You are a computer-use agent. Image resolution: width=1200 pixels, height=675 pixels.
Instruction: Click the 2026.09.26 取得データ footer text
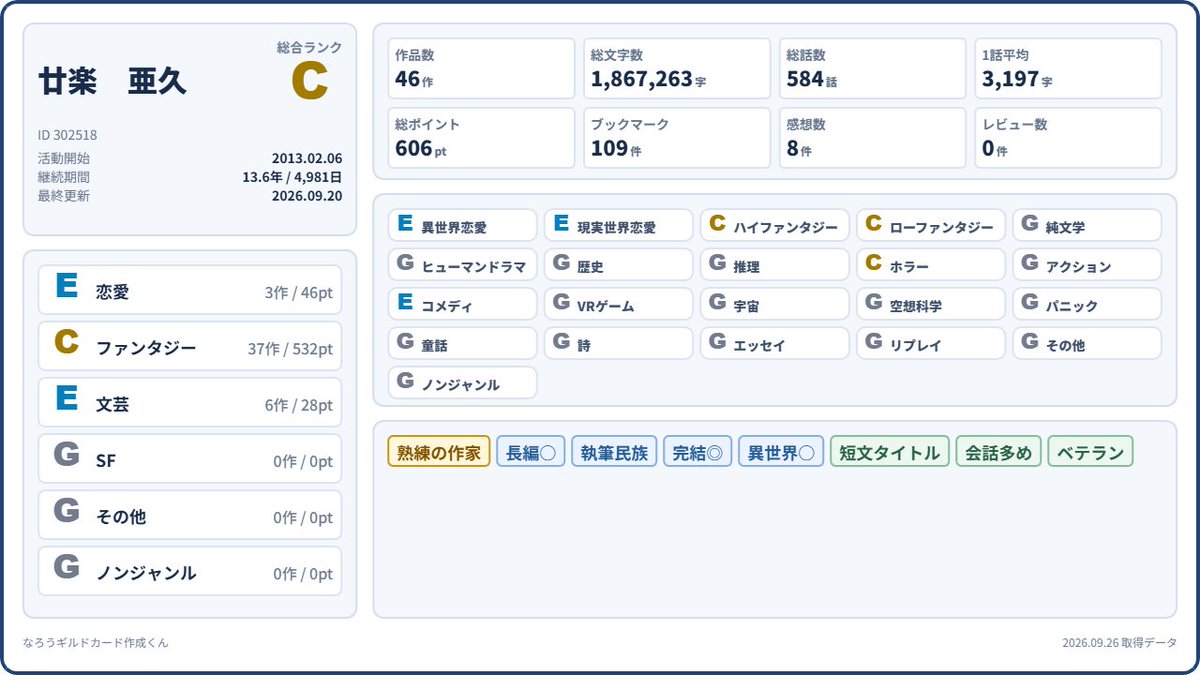[x=1120, y=643]
